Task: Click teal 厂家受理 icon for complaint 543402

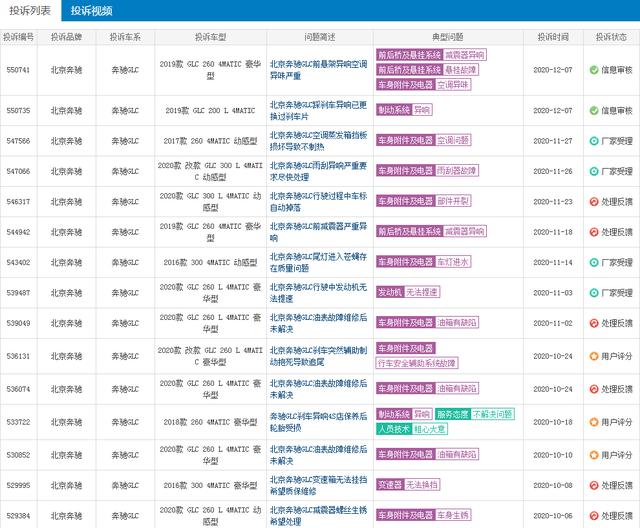Action: (594, 262)
